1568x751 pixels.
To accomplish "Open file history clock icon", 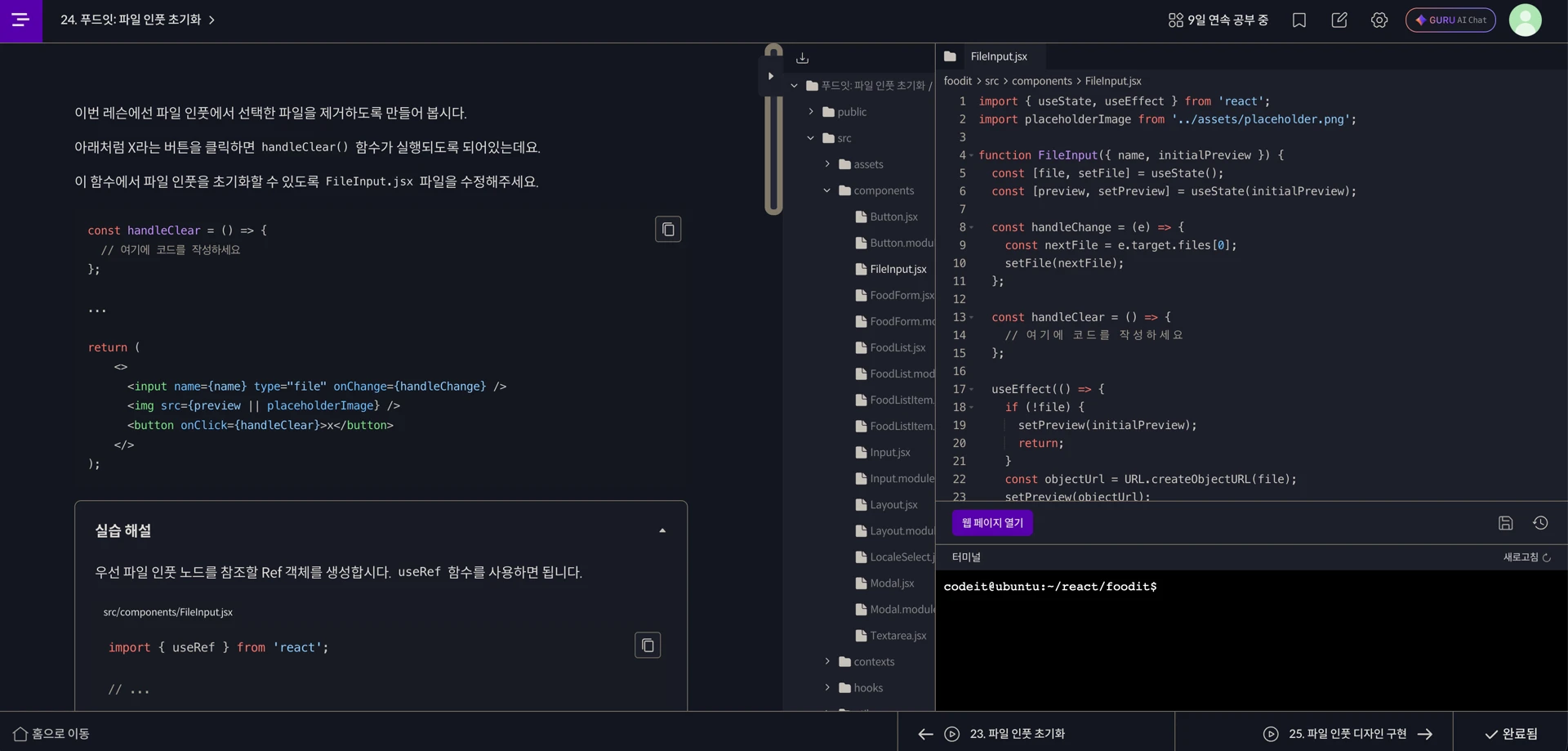I will click(1541, 523).
